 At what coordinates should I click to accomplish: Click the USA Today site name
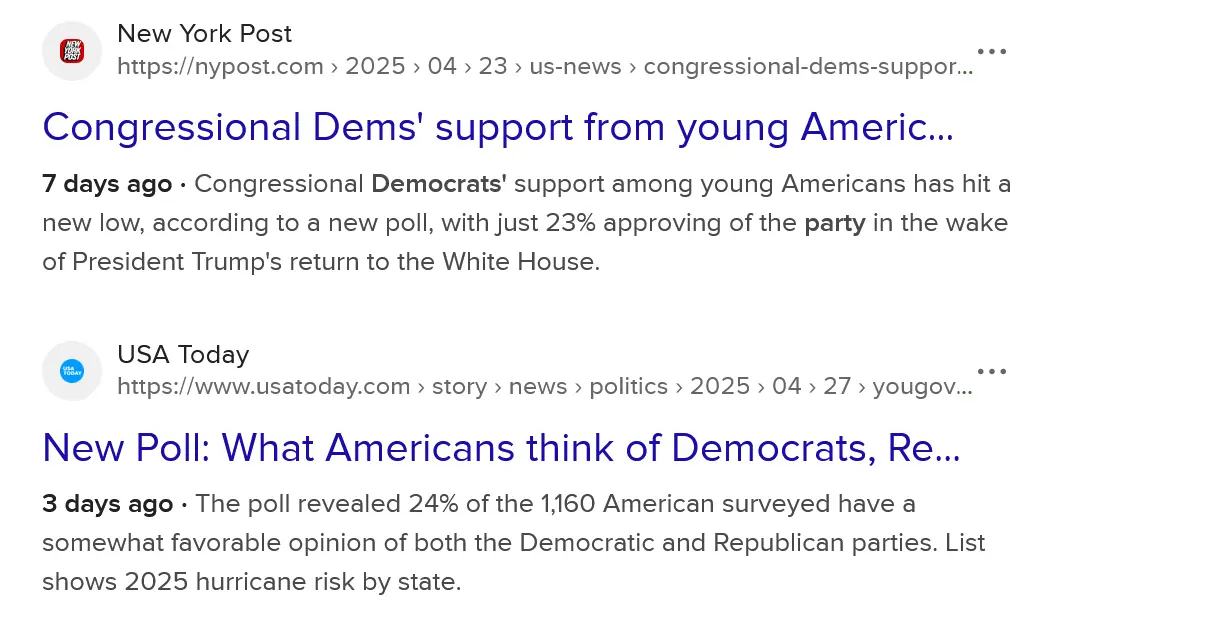point(183,355)
